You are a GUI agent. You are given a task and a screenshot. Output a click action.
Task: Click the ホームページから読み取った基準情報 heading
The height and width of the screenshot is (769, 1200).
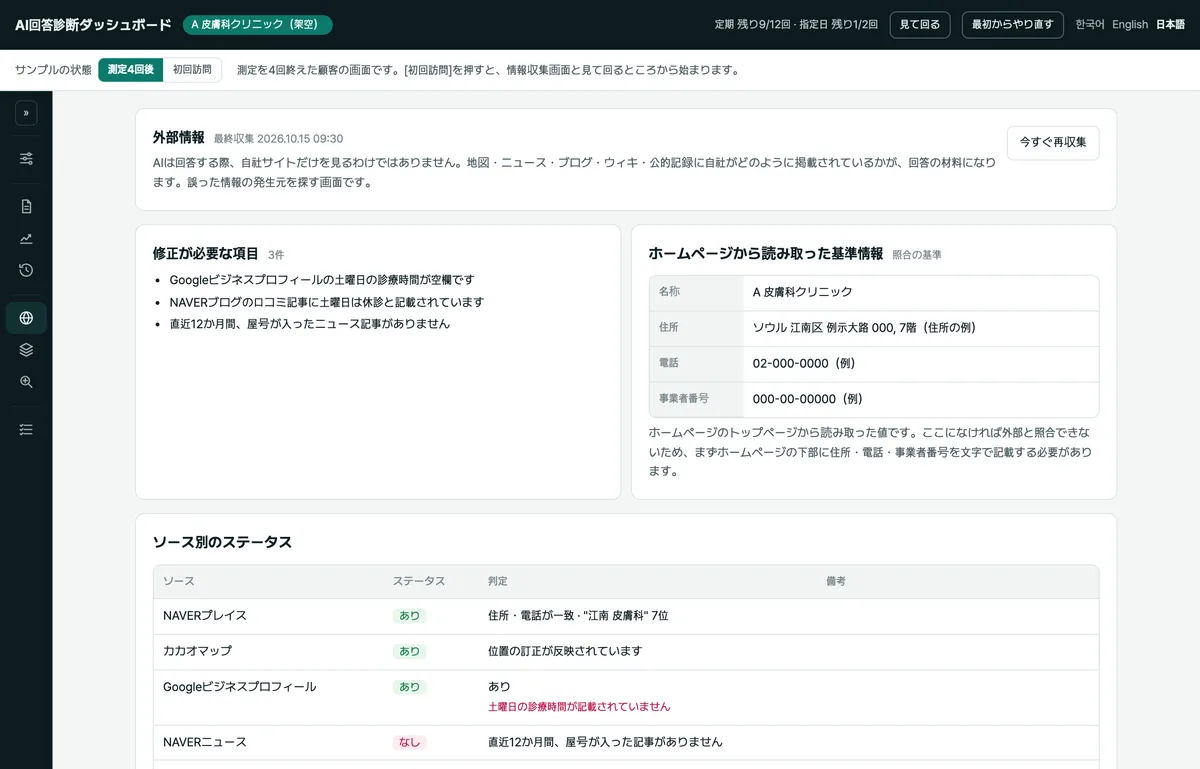click(766, 254)
